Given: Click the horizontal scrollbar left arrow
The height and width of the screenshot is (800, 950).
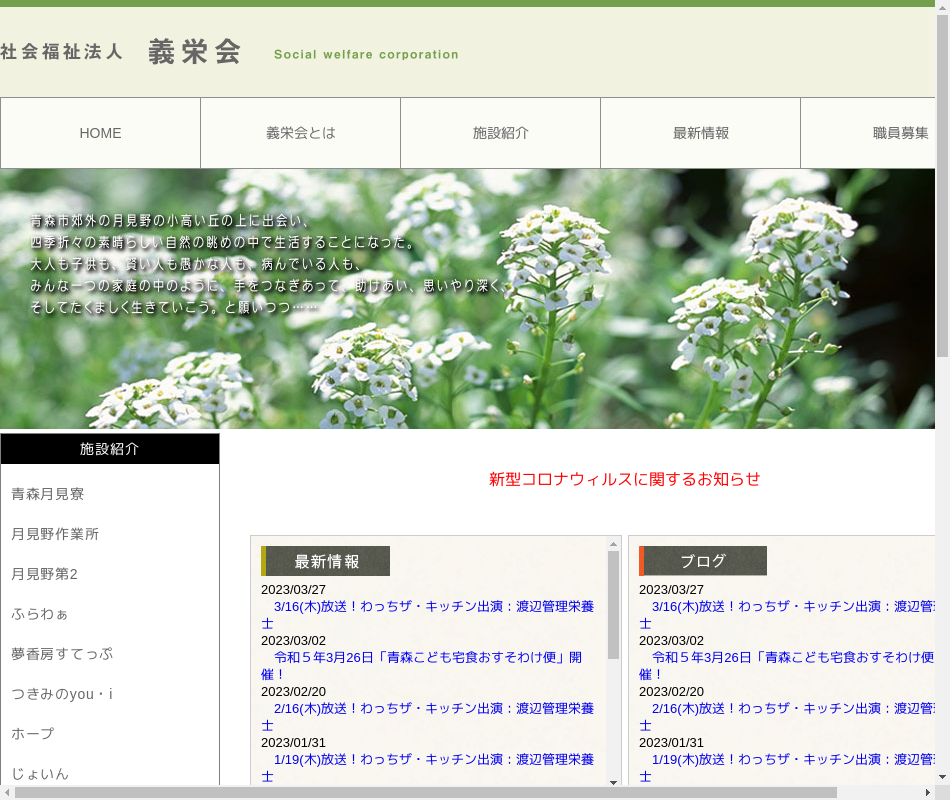Looking at the screenshot, I should (7, 792).
